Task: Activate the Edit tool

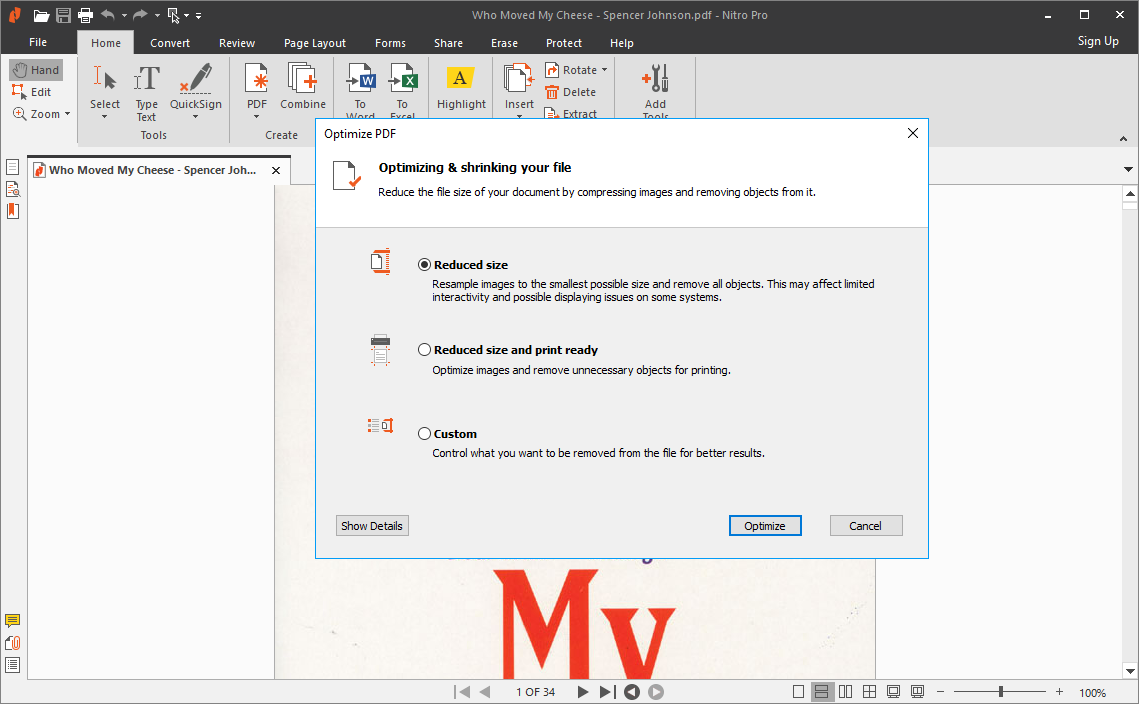Action: pyautogui.click(x=32, y=92)
